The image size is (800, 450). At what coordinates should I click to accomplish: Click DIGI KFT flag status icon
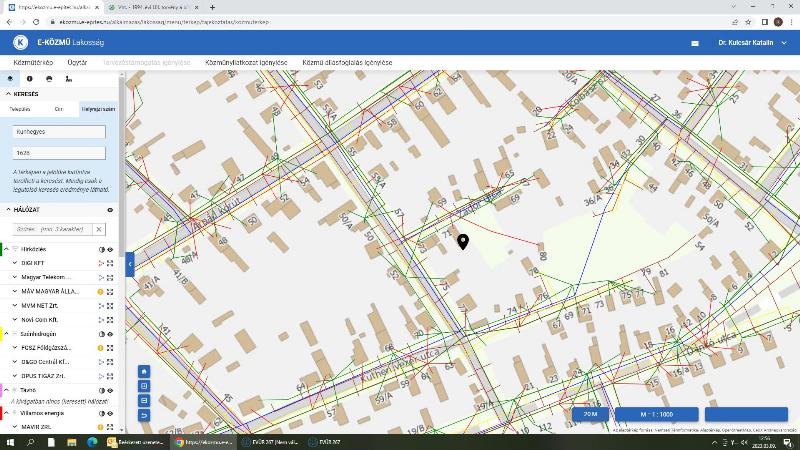coord(101,263)
